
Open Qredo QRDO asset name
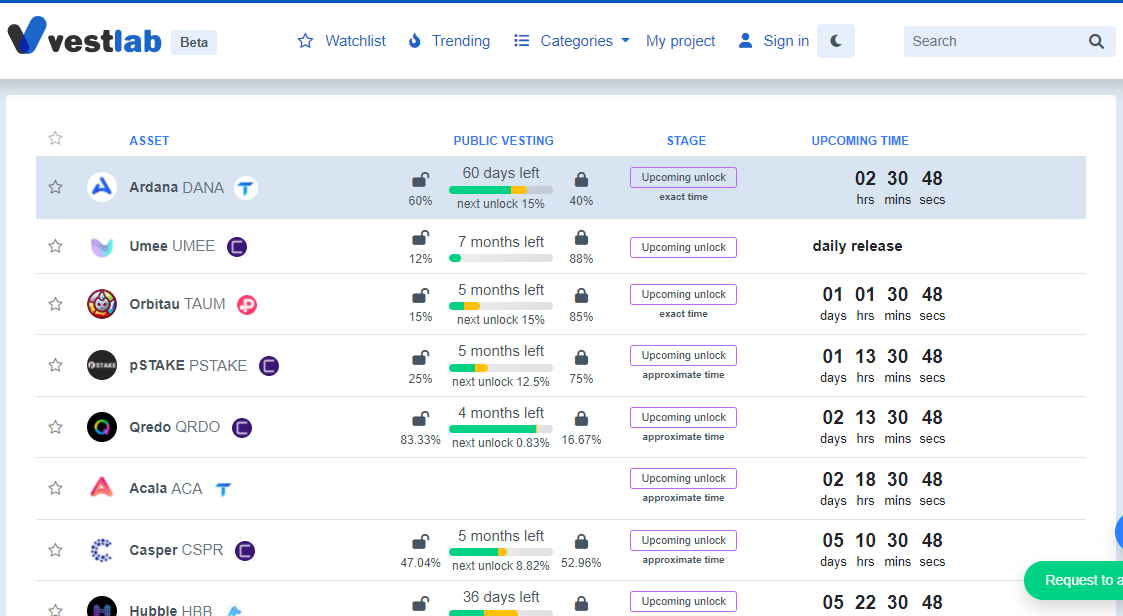(x=174, y=428)
